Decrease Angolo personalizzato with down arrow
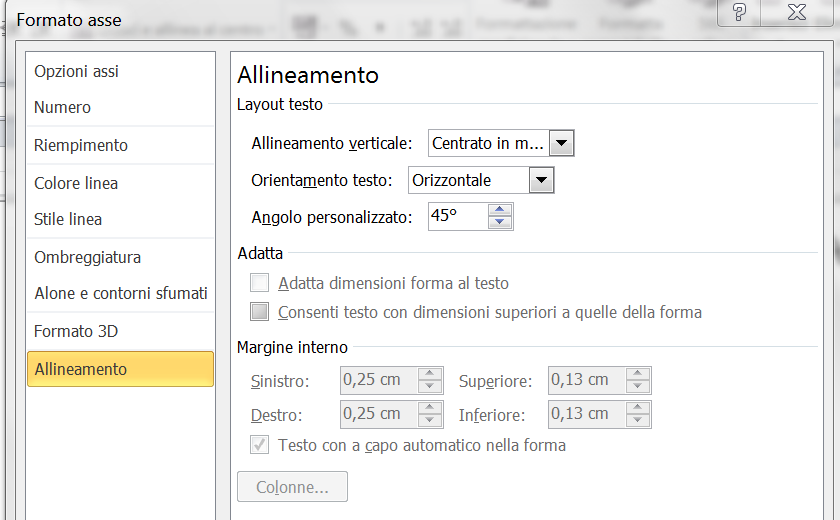This screenshot has height=520, width=840. (x=500, y=223)
